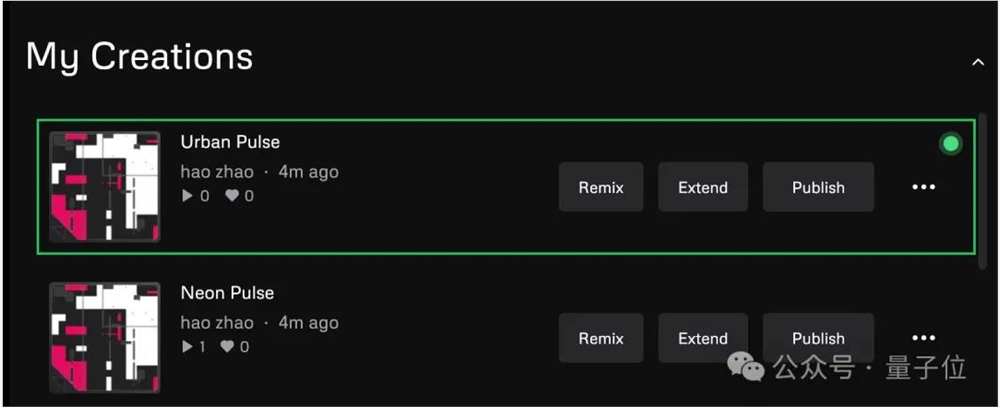This screenshot has width=1000, height=407.
Task: Click heart like icon on Urban Pulse
Action: (x=232, y=196)
